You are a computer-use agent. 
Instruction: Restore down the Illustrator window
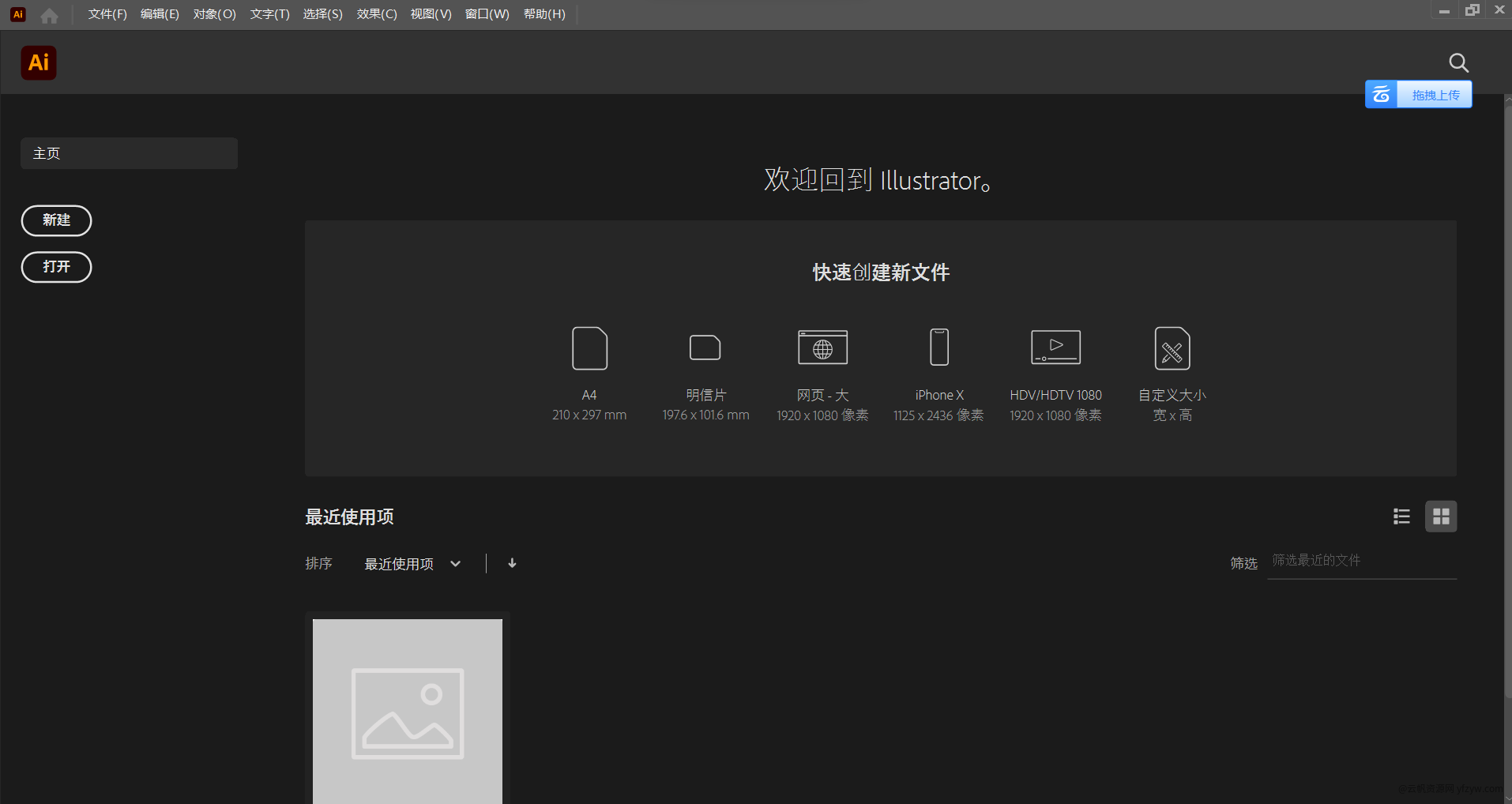tap(1473, 10)
